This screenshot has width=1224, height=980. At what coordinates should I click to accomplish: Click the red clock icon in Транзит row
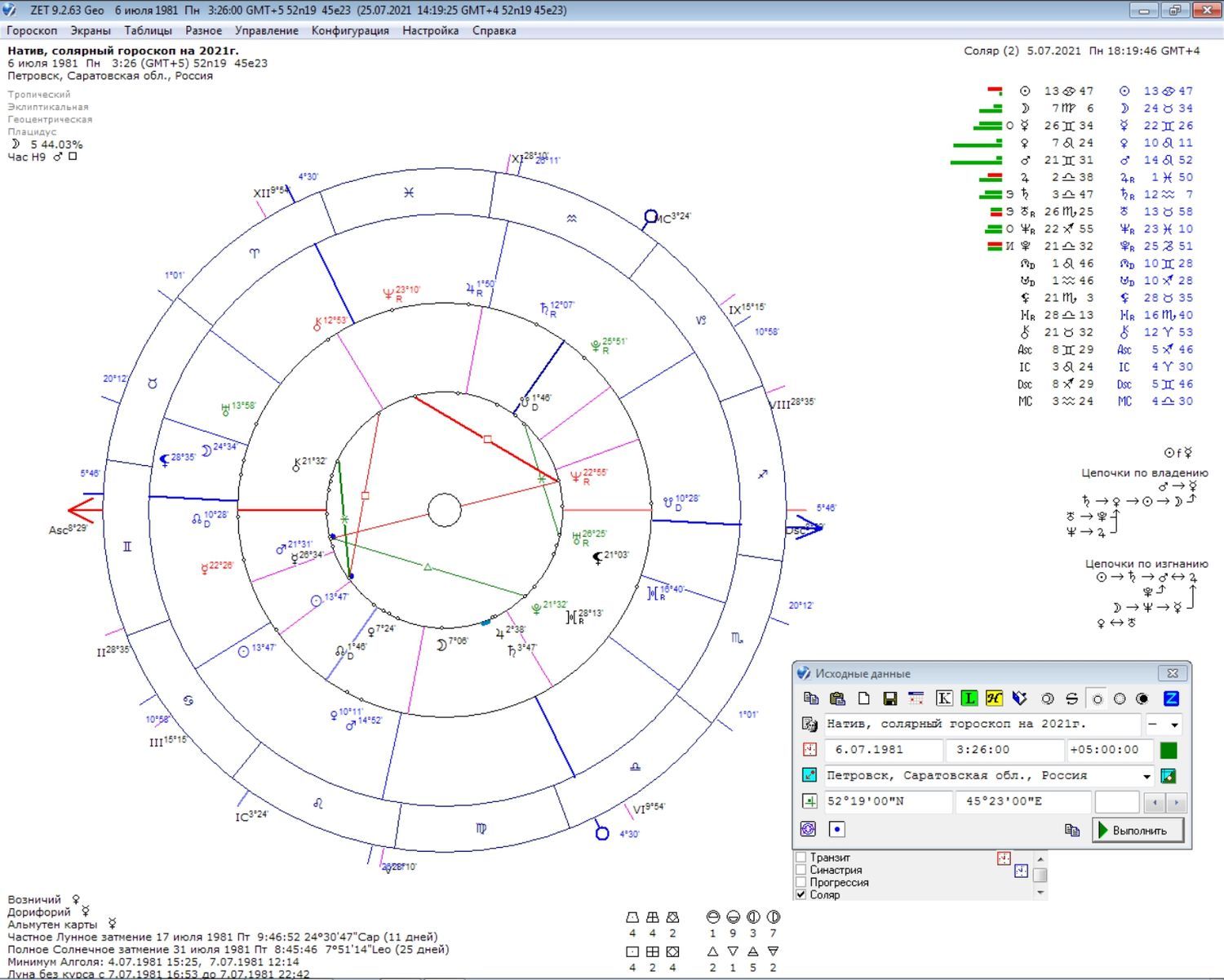1004,858
